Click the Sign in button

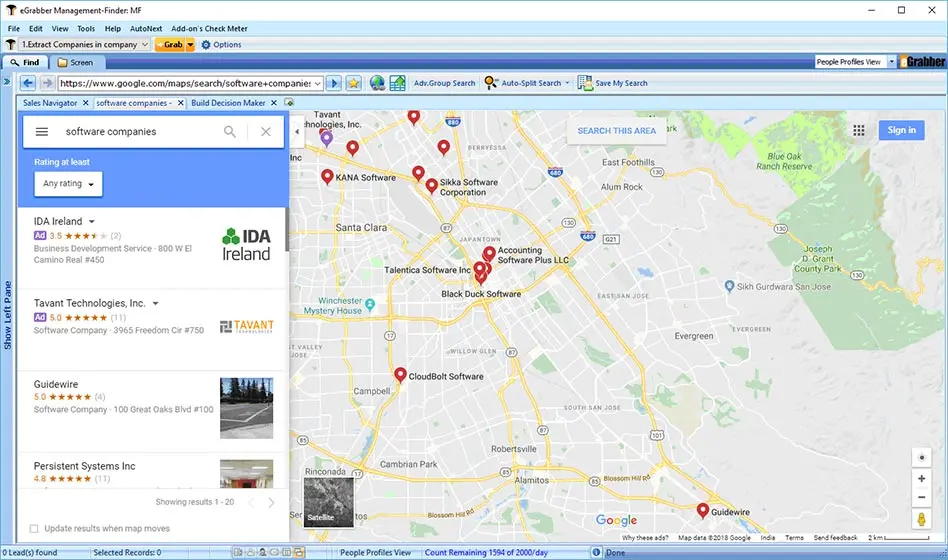click(901, 130)
